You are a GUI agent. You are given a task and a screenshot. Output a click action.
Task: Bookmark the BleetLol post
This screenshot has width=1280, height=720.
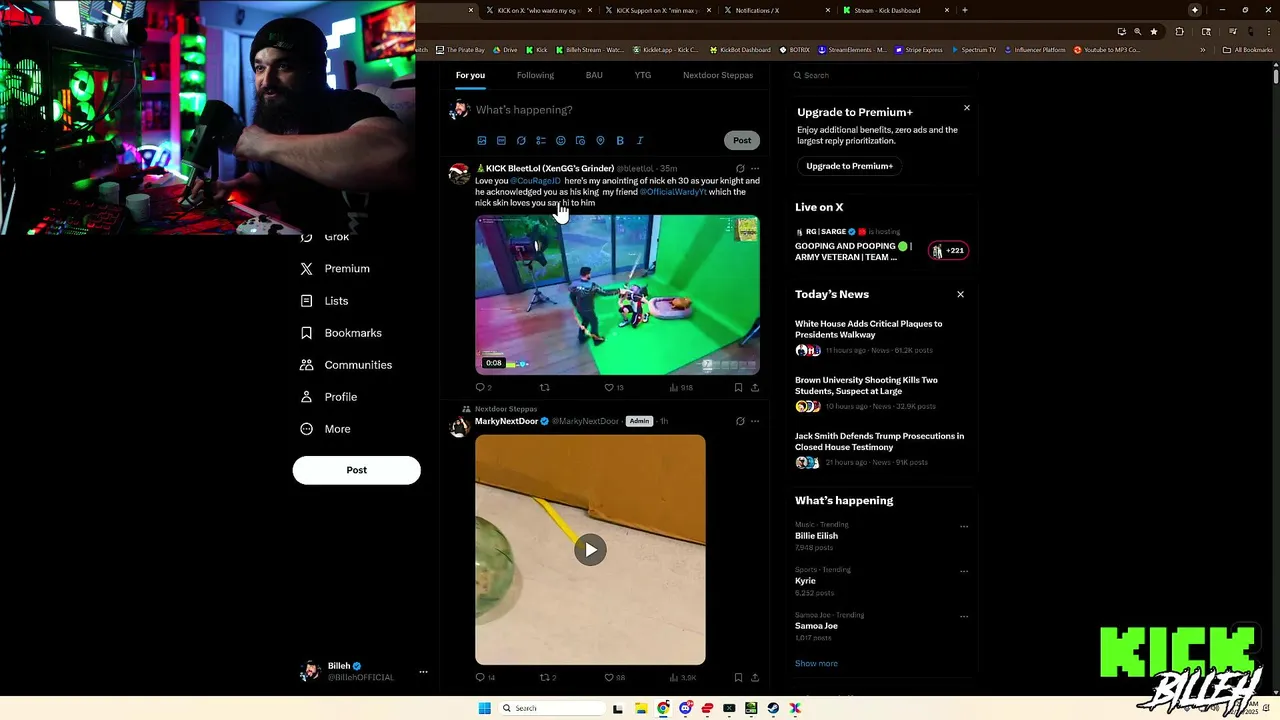tap(738, 388)
